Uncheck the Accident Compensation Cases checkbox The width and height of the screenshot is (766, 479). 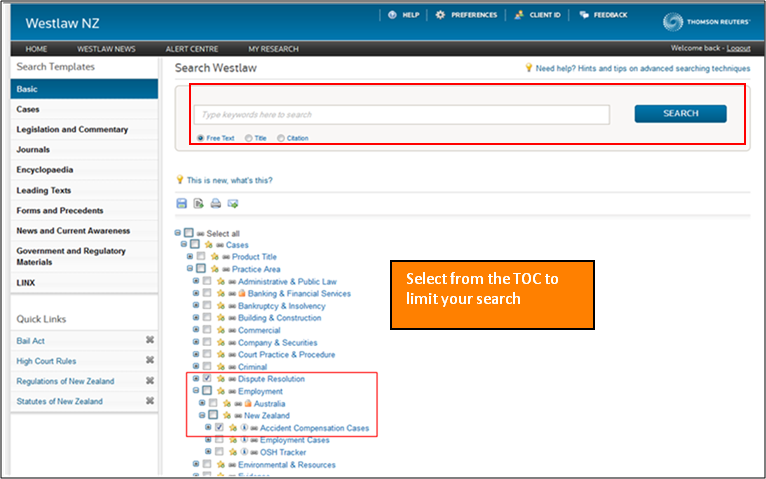point(219,427)
